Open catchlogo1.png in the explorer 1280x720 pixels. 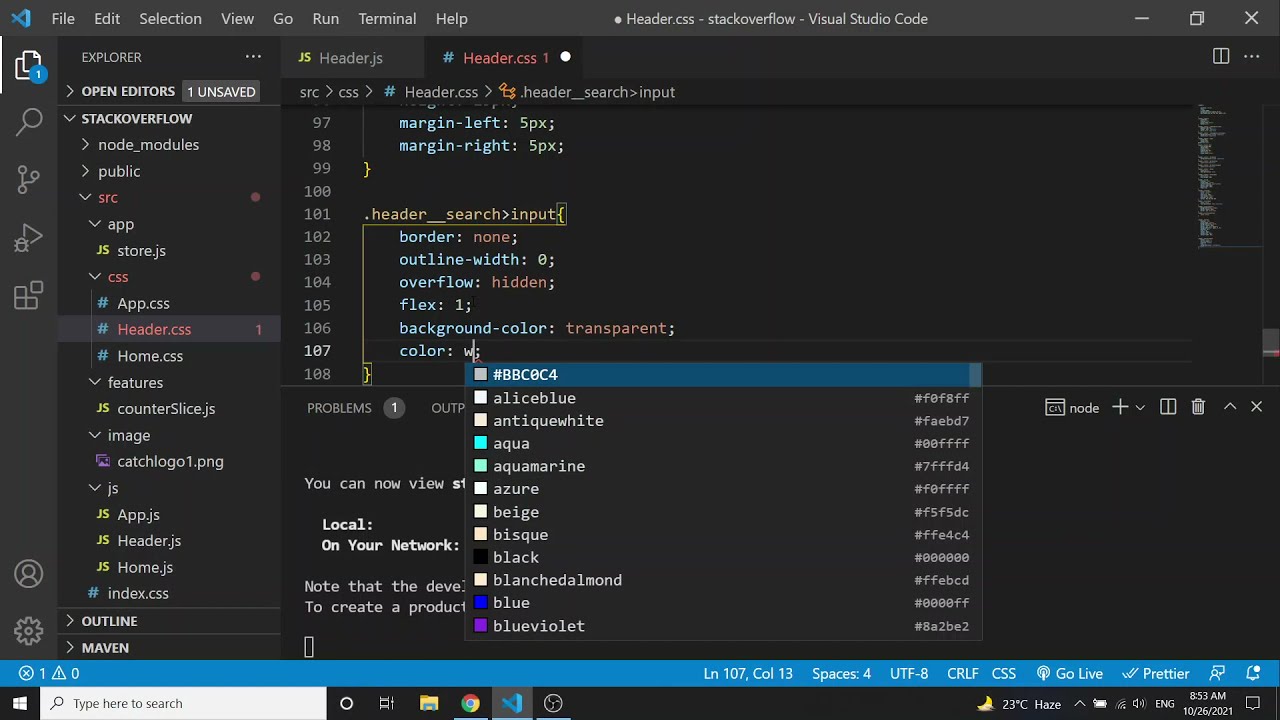click(x=170, y=461)
